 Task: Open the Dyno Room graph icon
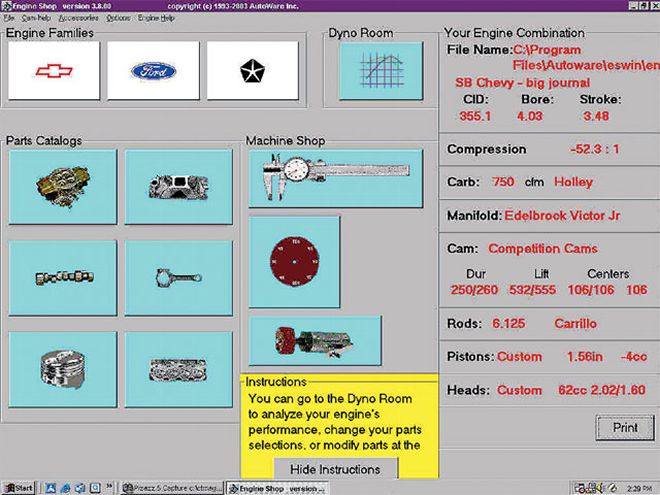pos(381,71)
